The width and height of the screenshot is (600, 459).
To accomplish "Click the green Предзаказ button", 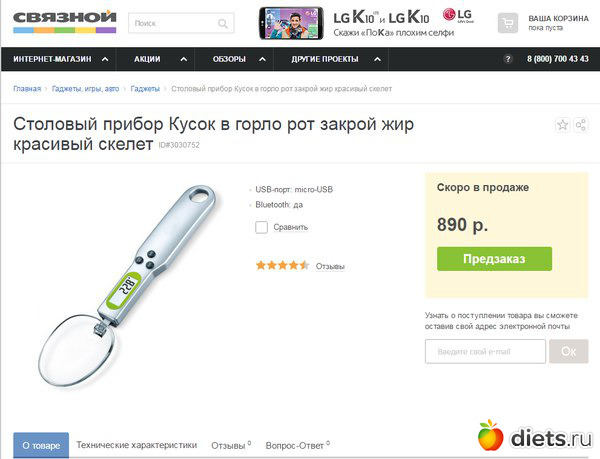I will coord(494,259).
